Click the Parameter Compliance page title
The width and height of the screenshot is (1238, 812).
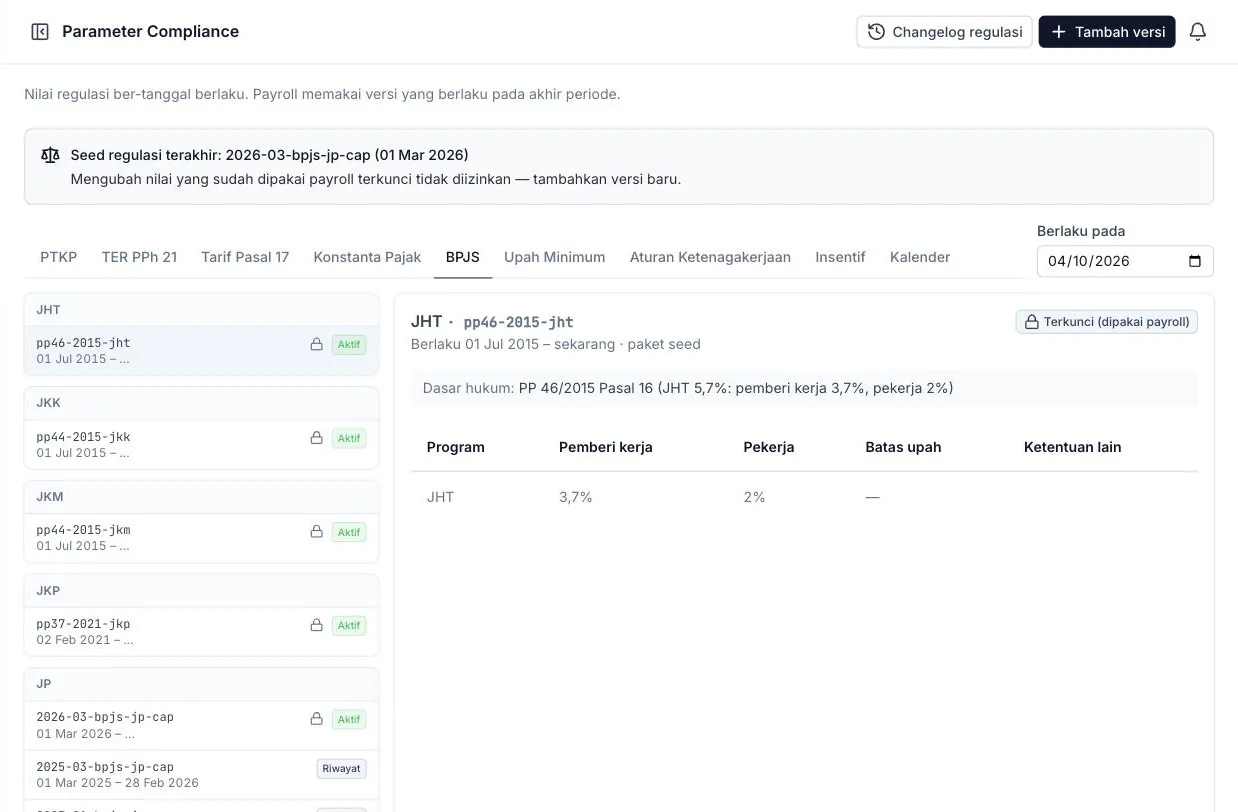pos(150,31)
